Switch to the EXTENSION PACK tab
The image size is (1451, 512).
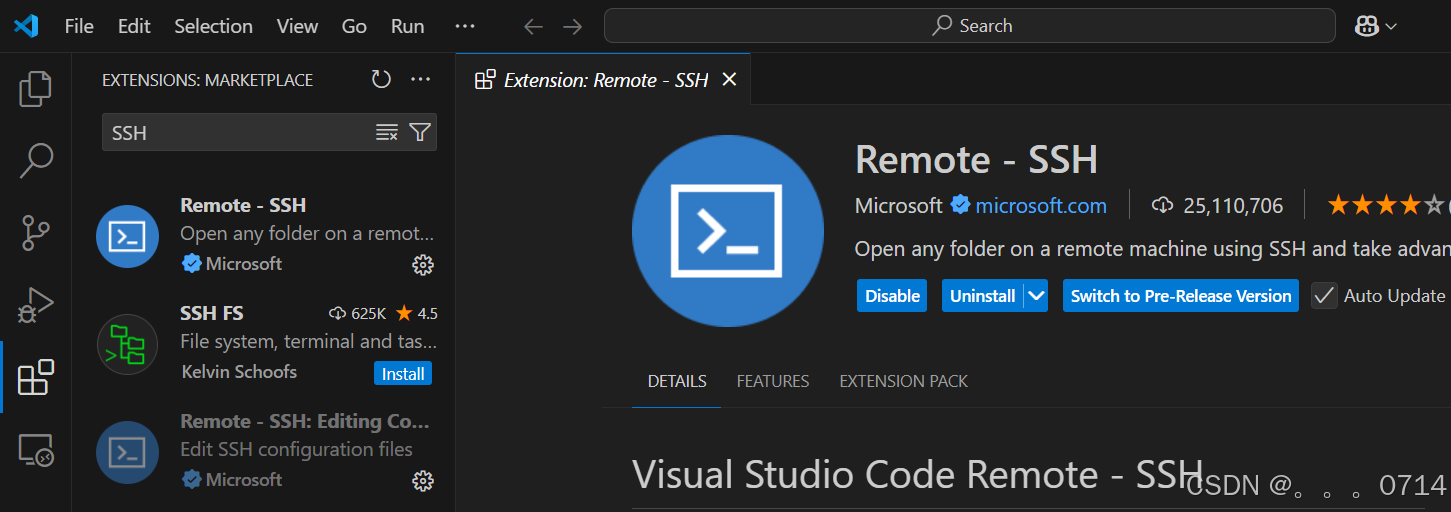[x=904, y=381]
